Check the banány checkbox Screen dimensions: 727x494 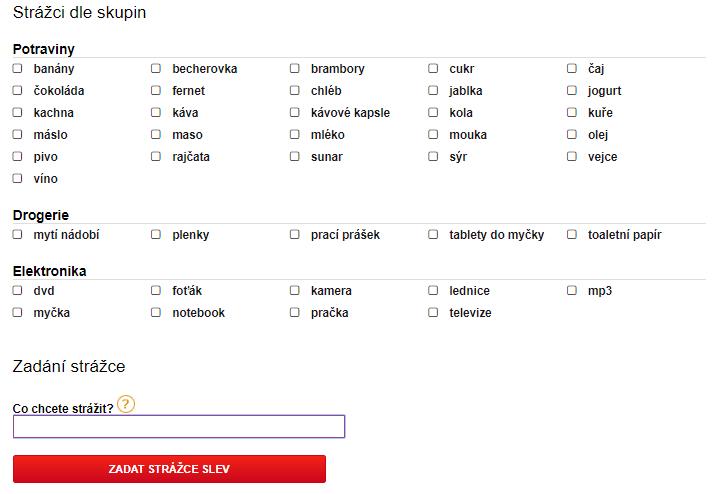pyautogui.click(x=17, y=68)
